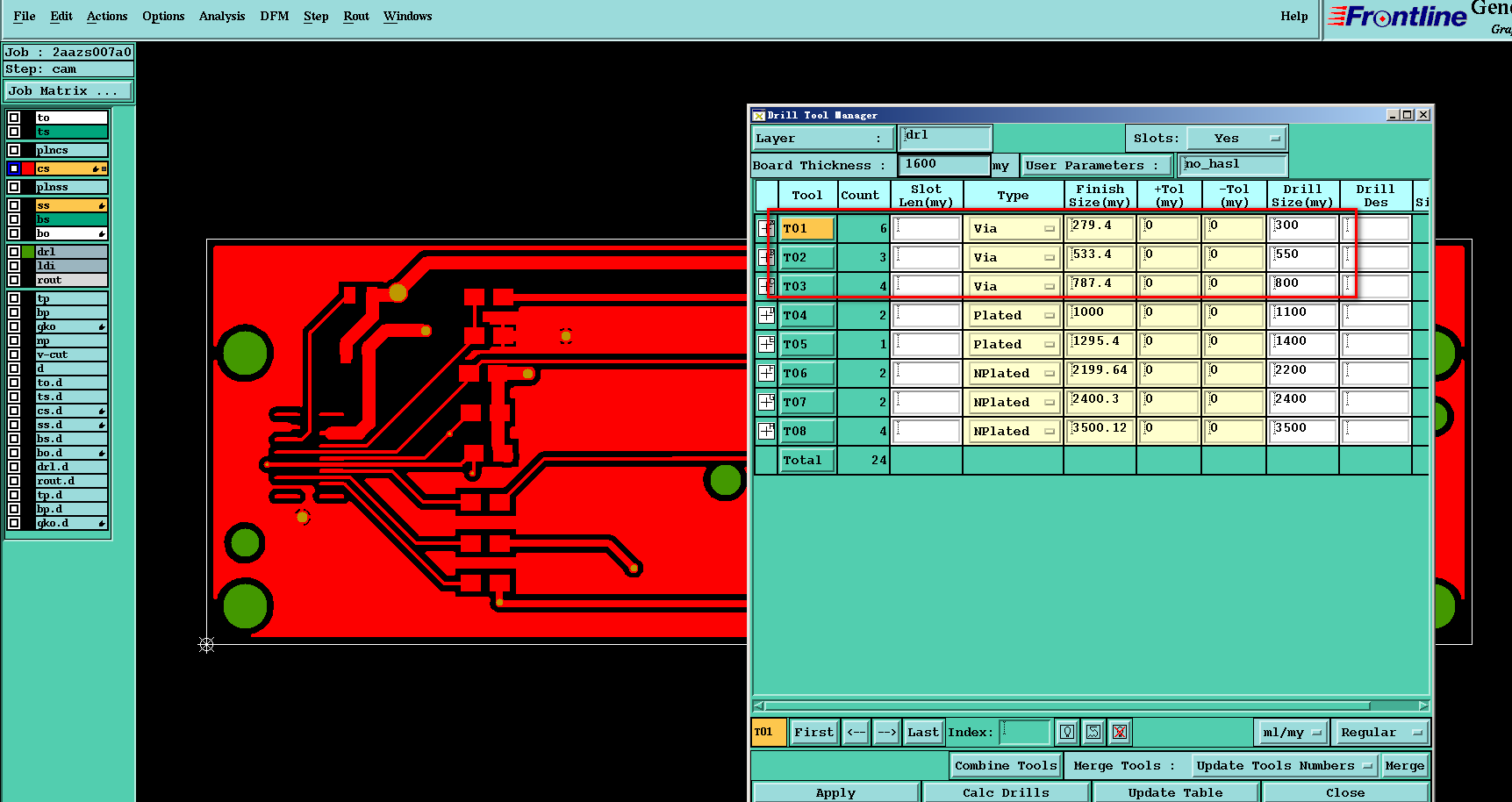
Task: Click the previous tool arrow button
Action: (856, 732)
